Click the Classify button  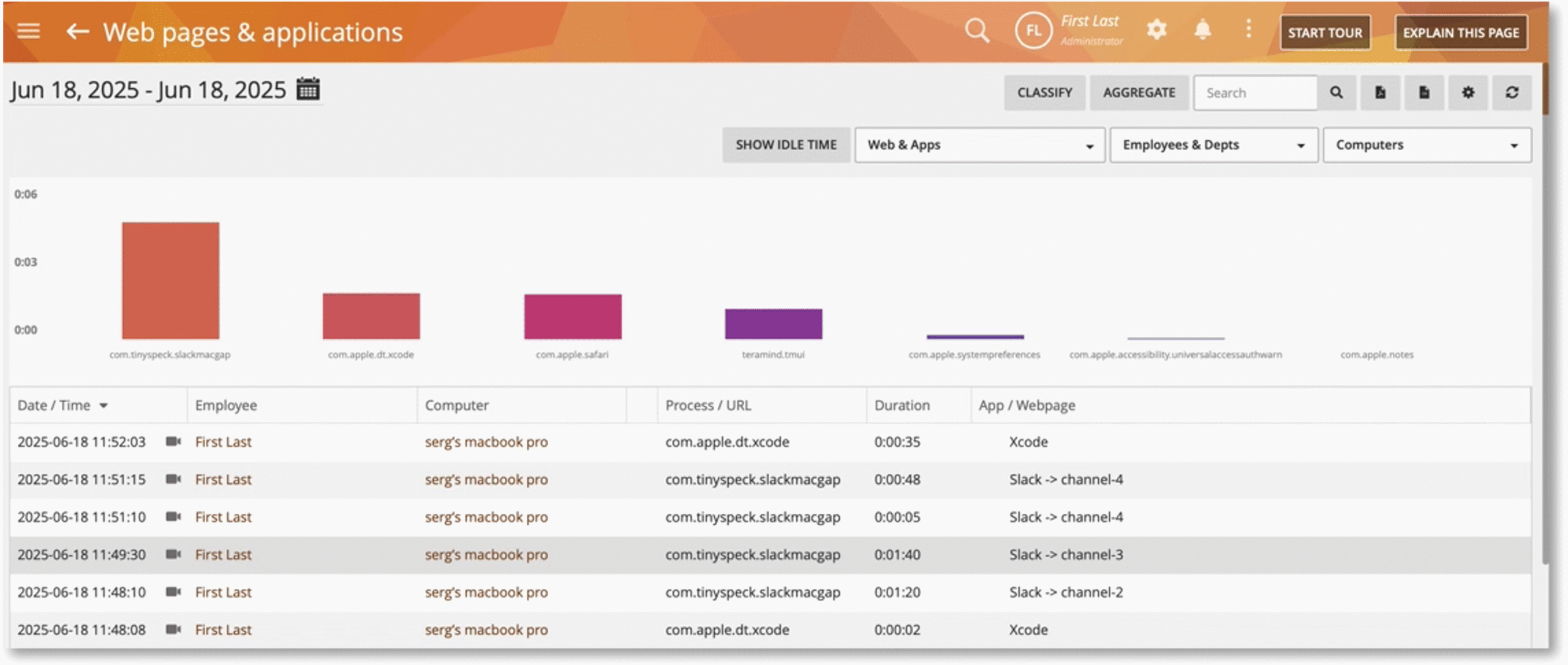point(1044,92)
